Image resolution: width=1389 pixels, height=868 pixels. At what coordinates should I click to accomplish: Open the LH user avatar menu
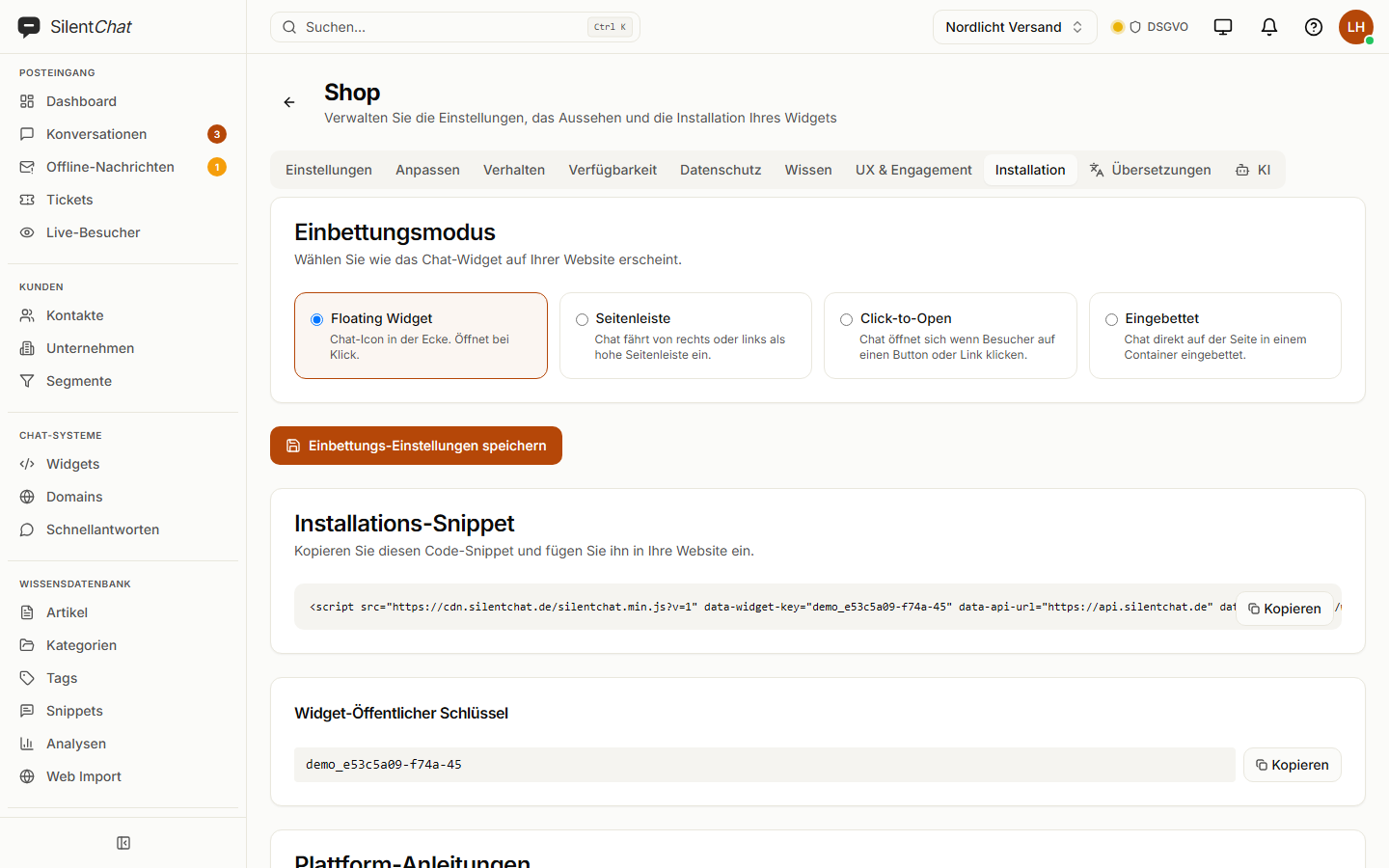coord(1356,27)
